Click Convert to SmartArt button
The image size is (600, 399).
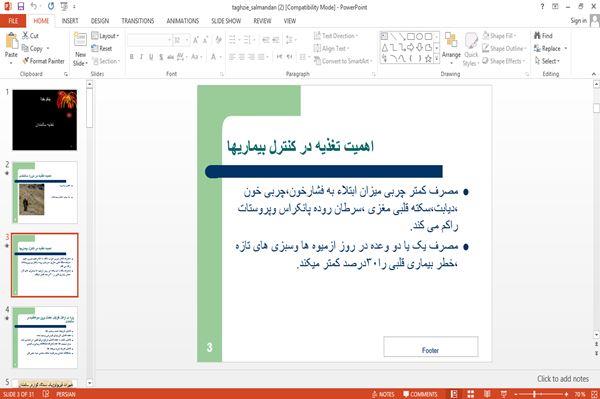tap(342, 61)
